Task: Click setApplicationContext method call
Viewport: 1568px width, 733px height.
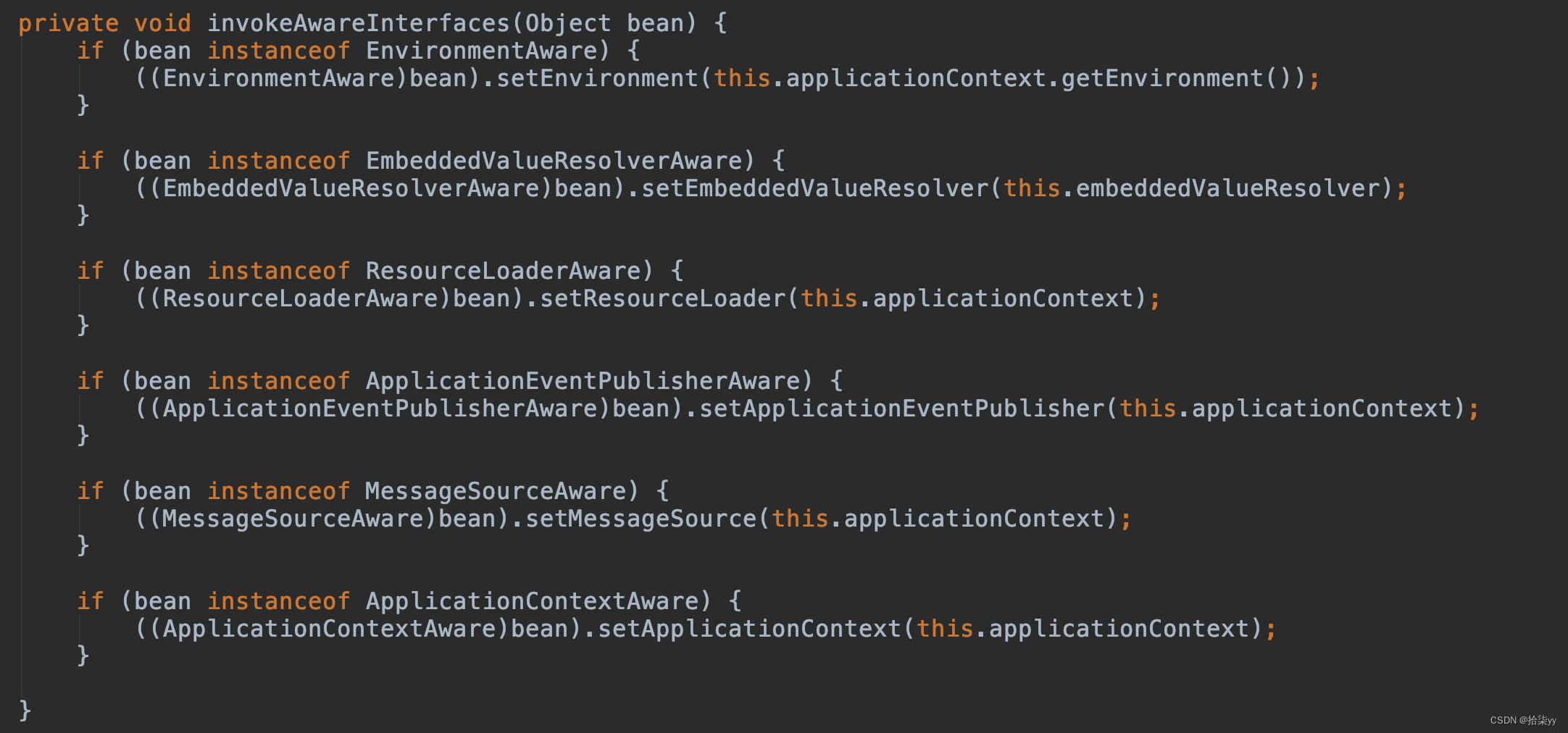Action: tap(750, 629)
